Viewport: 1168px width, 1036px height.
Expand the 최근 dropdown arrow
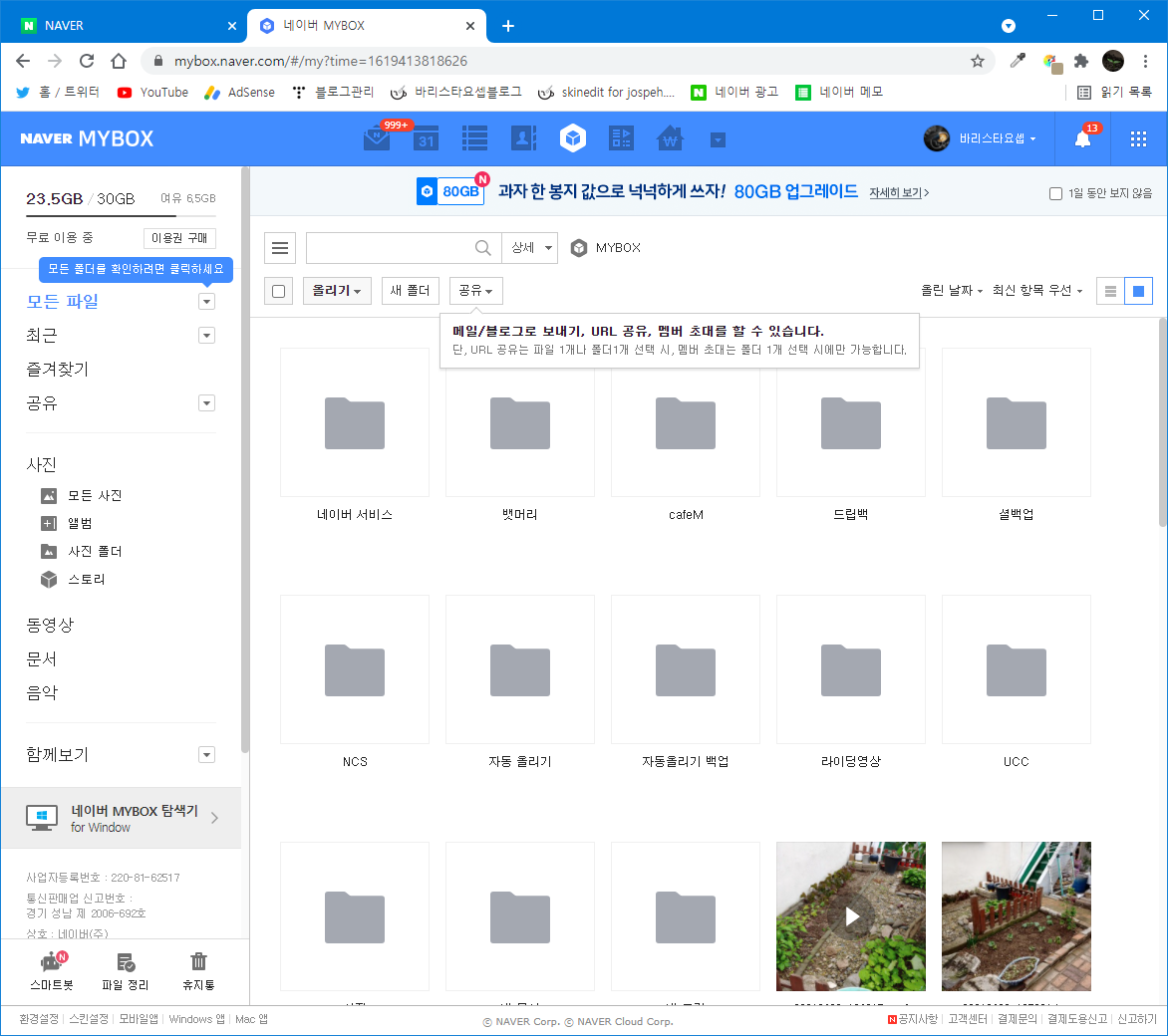pyautogui.click(x=207, y=336)
